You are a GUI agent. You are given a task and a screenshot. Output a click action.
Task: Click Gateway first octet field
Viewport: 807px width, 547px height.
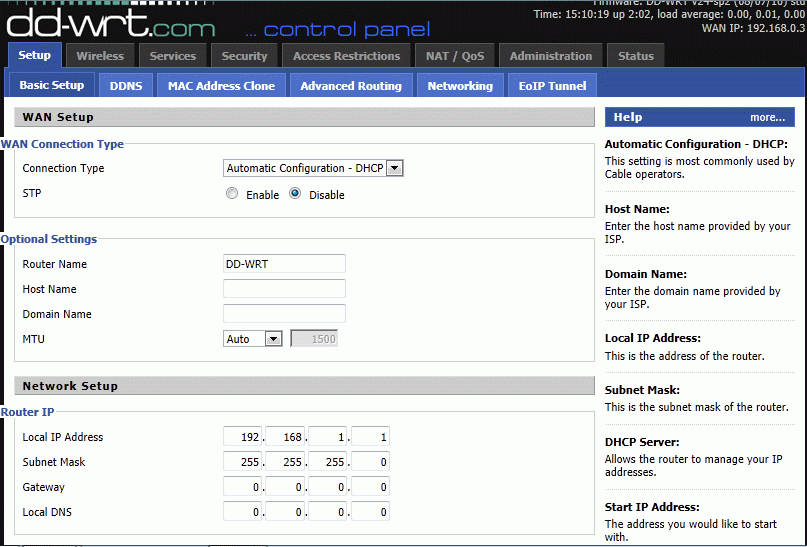[242, 486]
